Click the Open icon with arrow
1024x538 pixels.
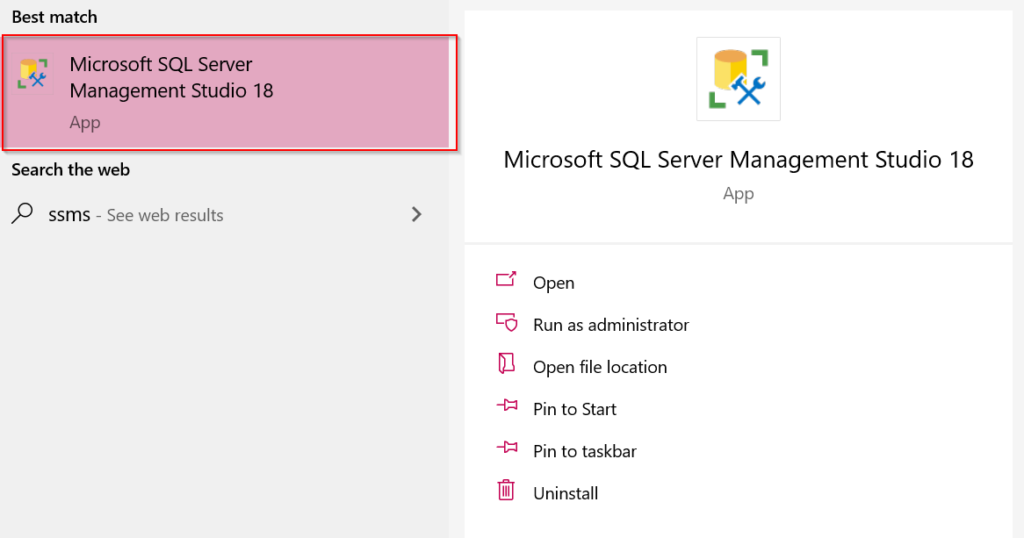(x=506, y=280)
